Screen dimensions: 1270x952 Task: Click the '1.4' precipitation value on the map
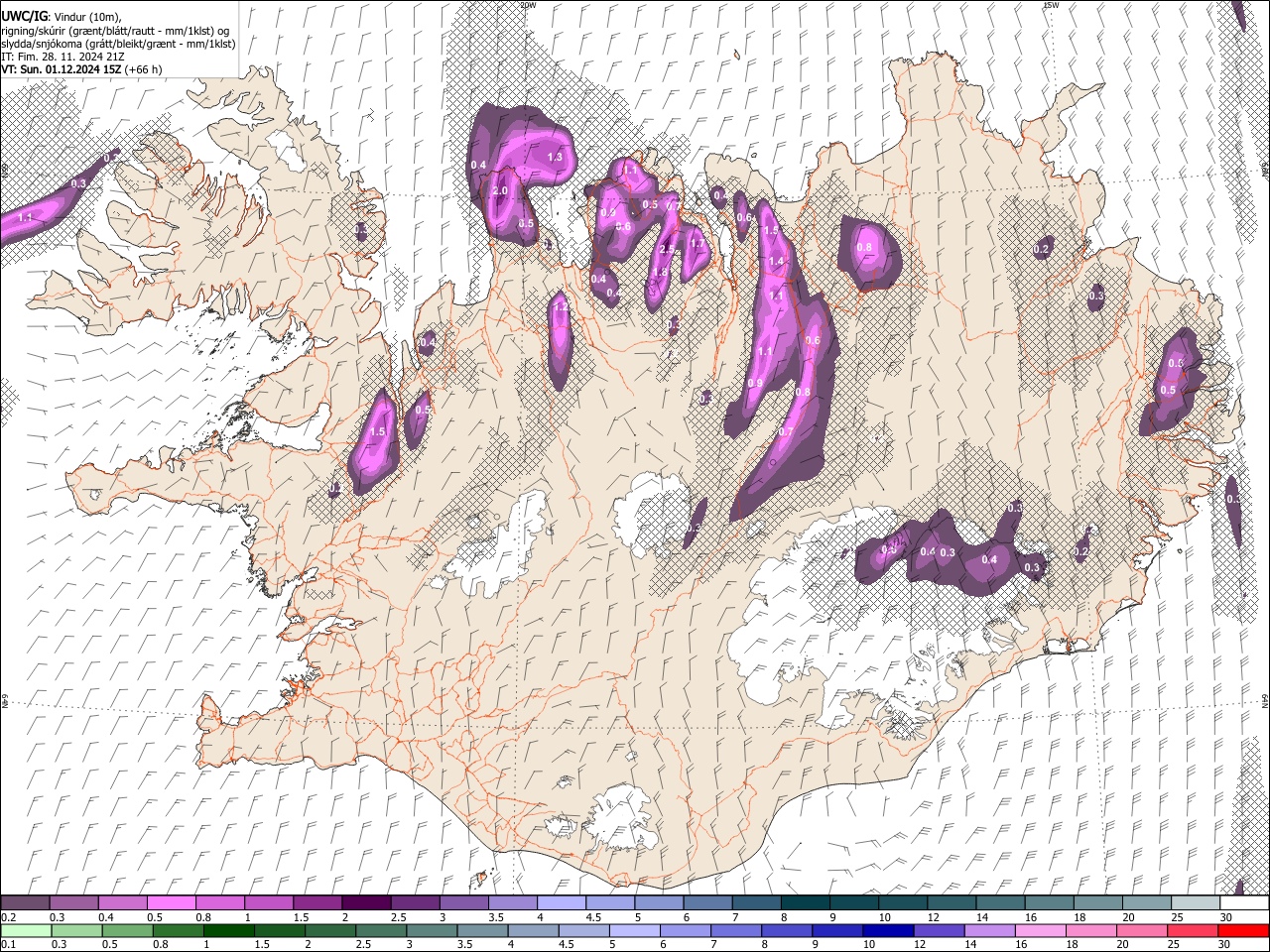pyautogui.click(x=776, y=261)
